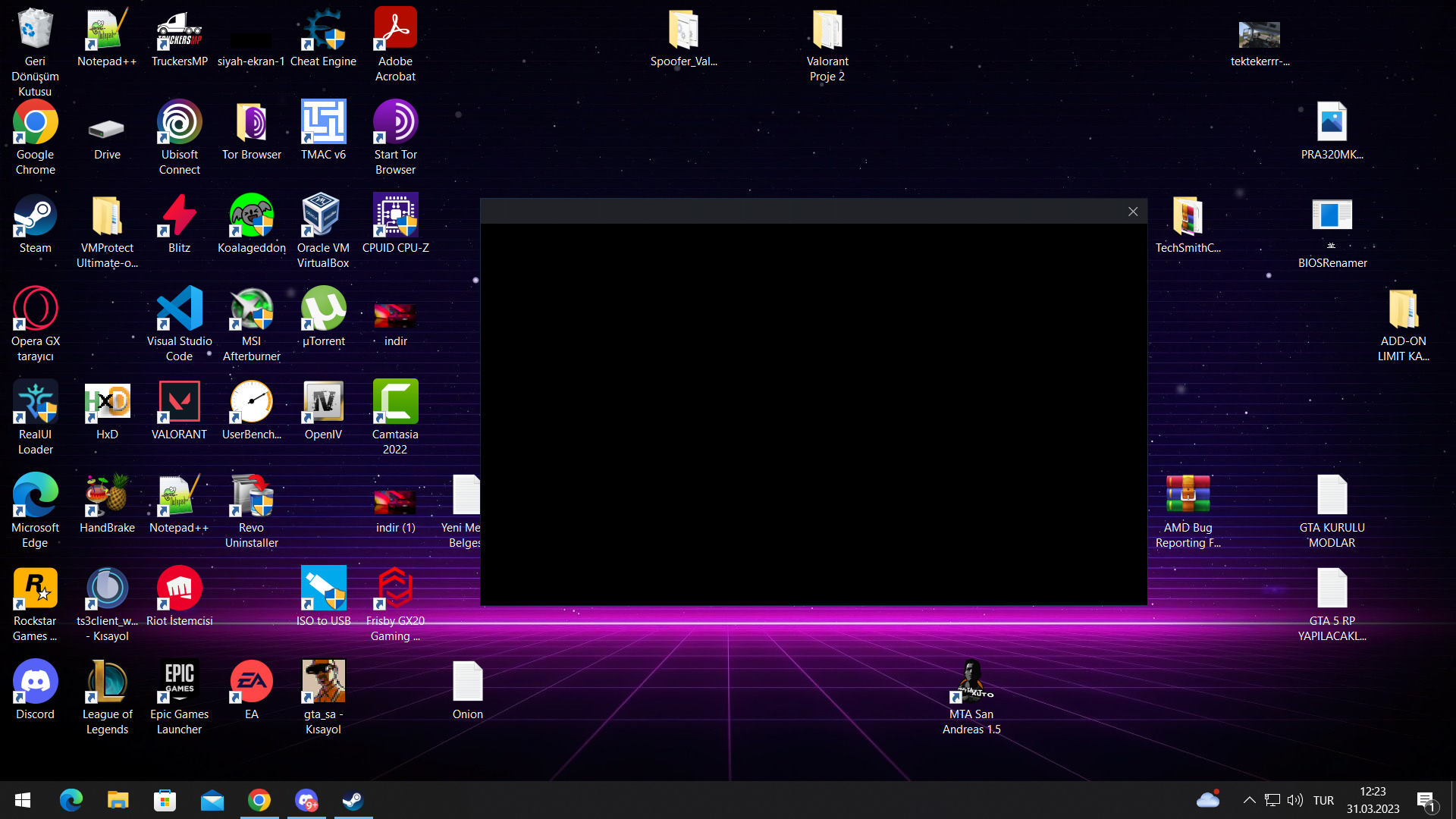Open the network status tray icon
This screenshot has height=819, width=1456.
coord(1272,800)
